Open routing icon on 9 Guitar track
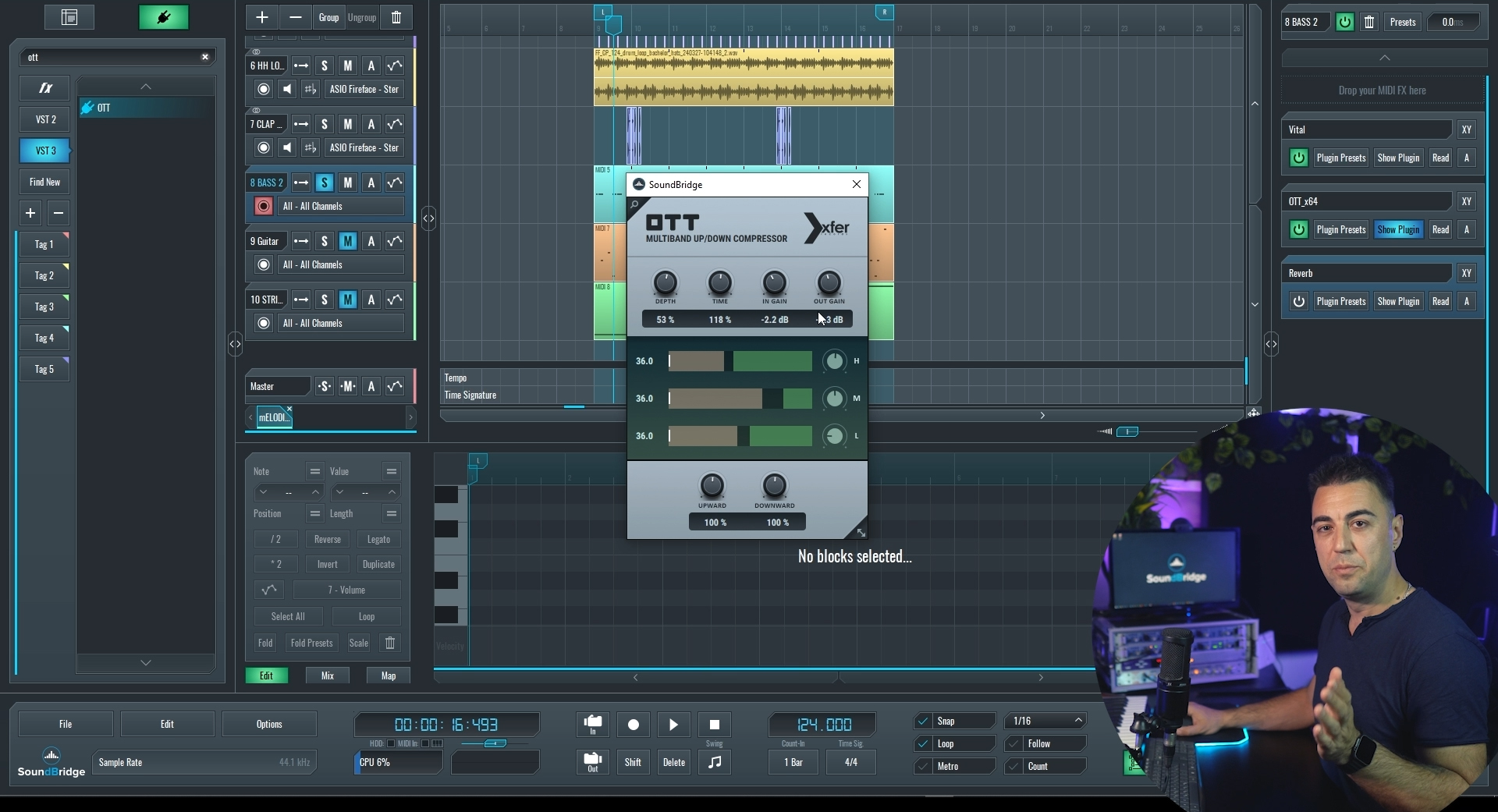Viewport: 1498px width, 812px height. (301, 241)
